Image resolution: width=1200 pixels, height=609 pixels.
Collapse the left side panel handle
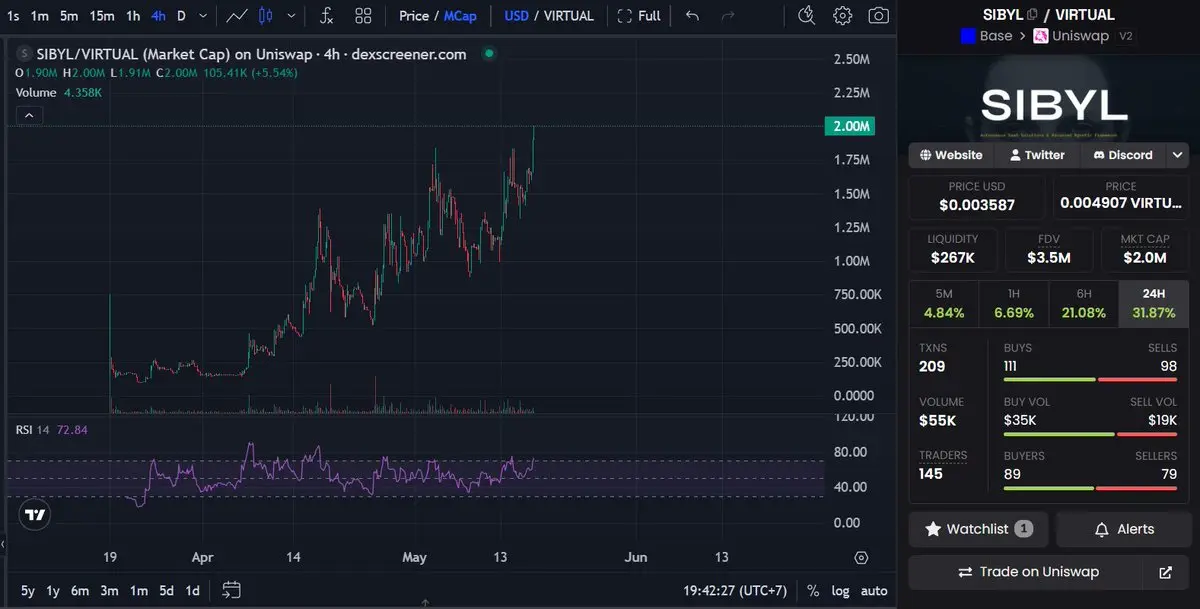point(3,544)
